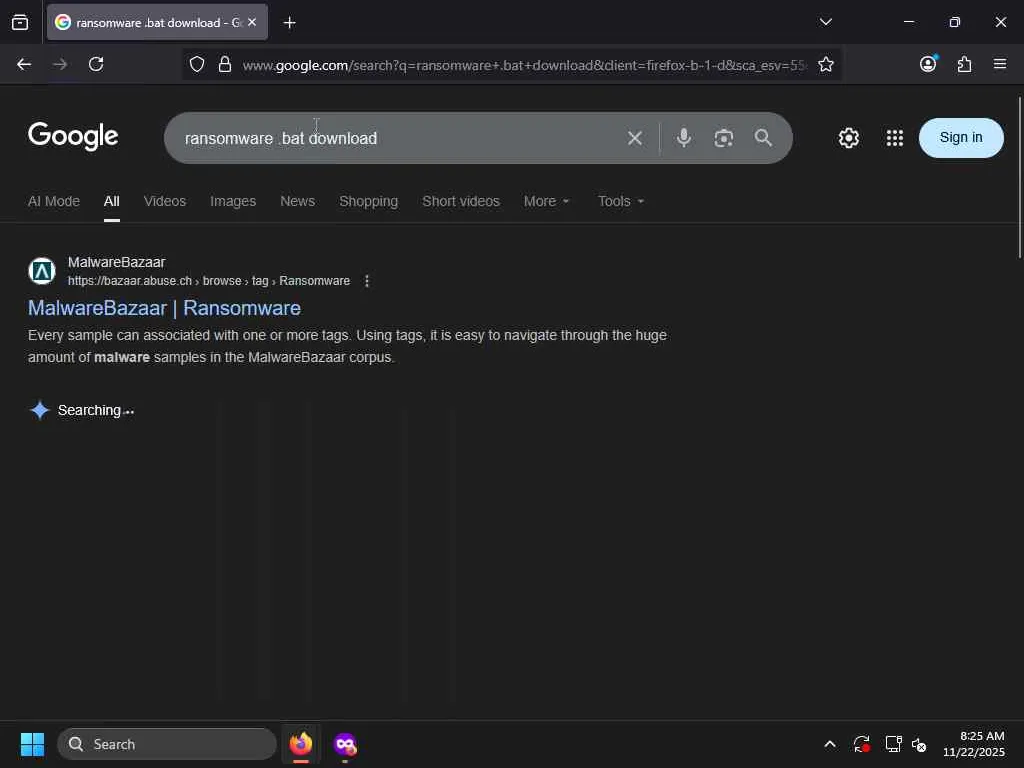Click the page vertical scrollbar
Viewport: 1024px width, 768px height.
click(x=1019, y=178)
